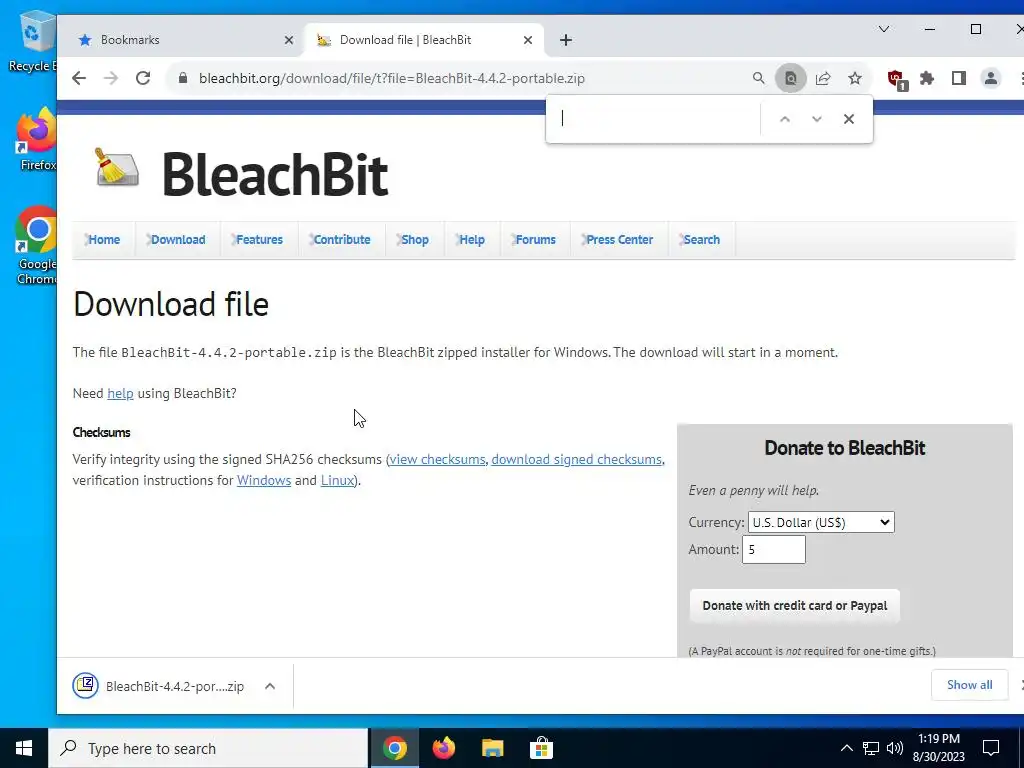This screenshot has width=1024, height=768.
Task: Open the Help menu item
Action: 472,240
